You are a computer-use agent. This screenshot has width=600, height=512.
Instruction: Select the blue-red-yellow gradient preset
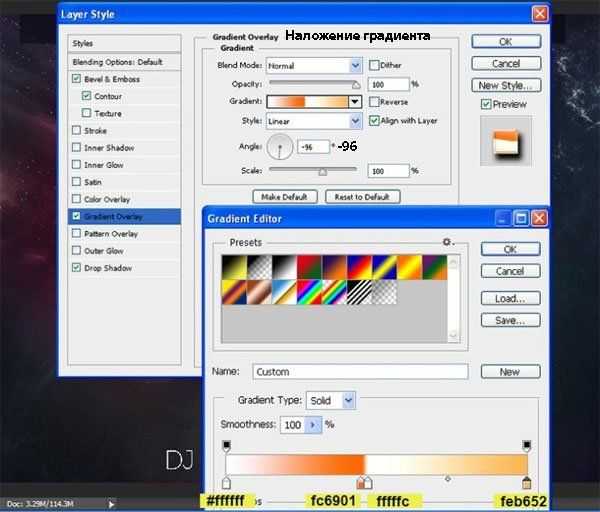click(x=359, y=267)
